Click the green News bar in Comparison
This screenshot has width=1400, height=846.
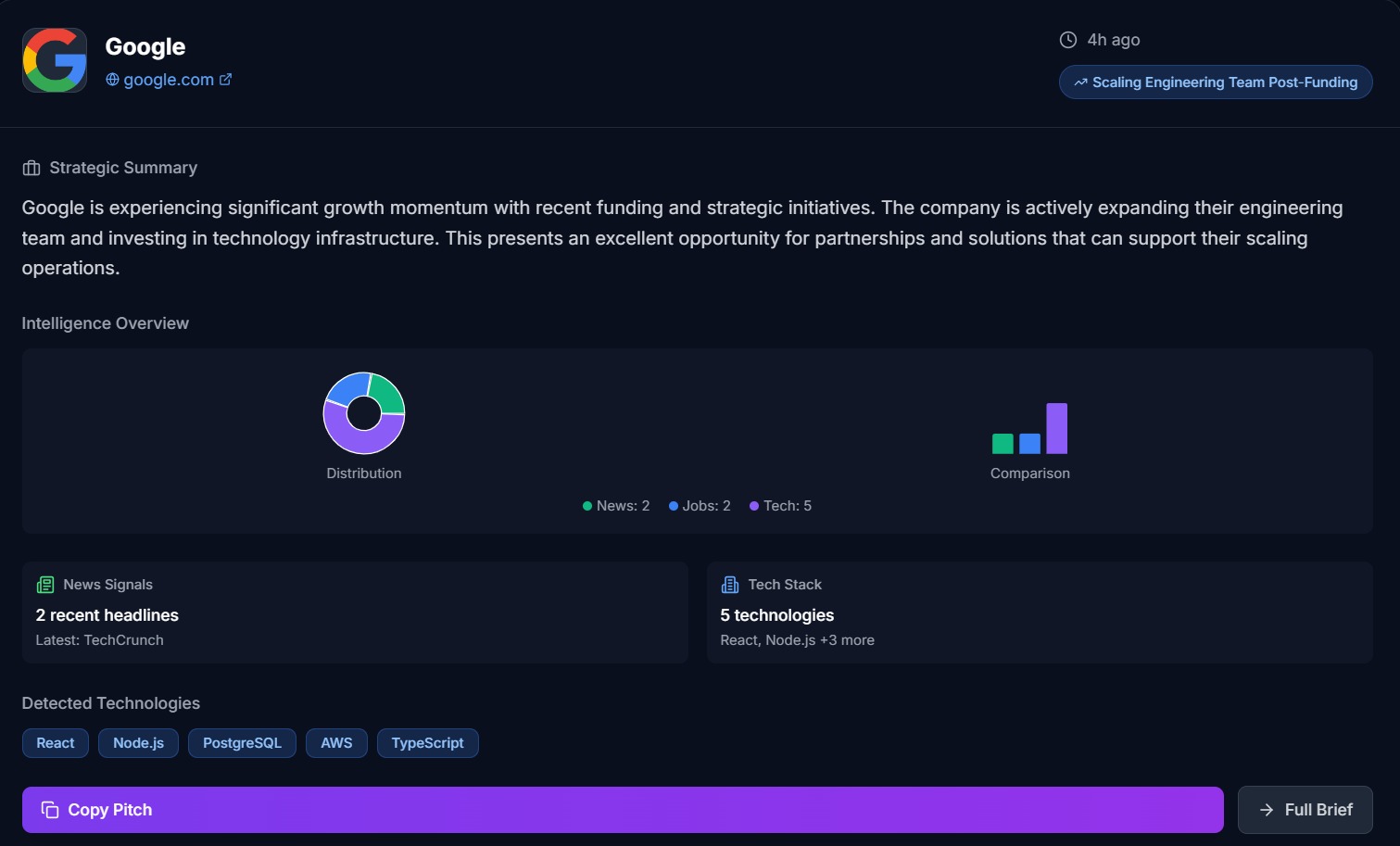(1003, 444)
